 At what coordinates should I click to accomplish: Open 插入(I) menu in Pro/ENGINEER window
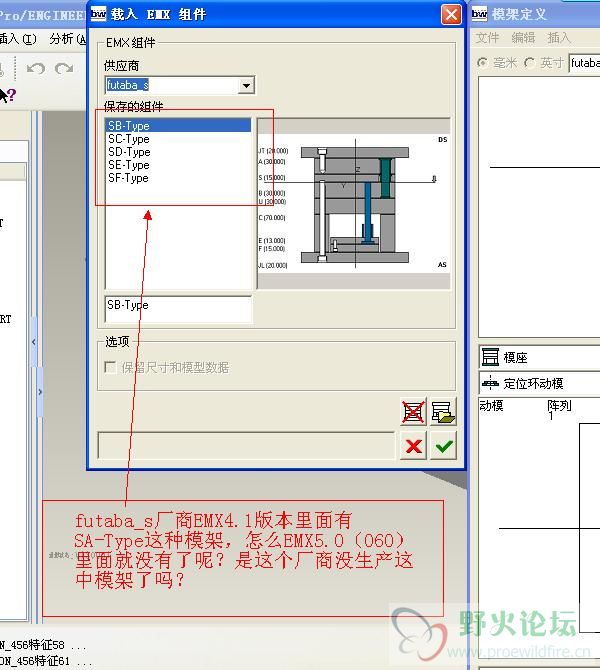coord(18,39)
